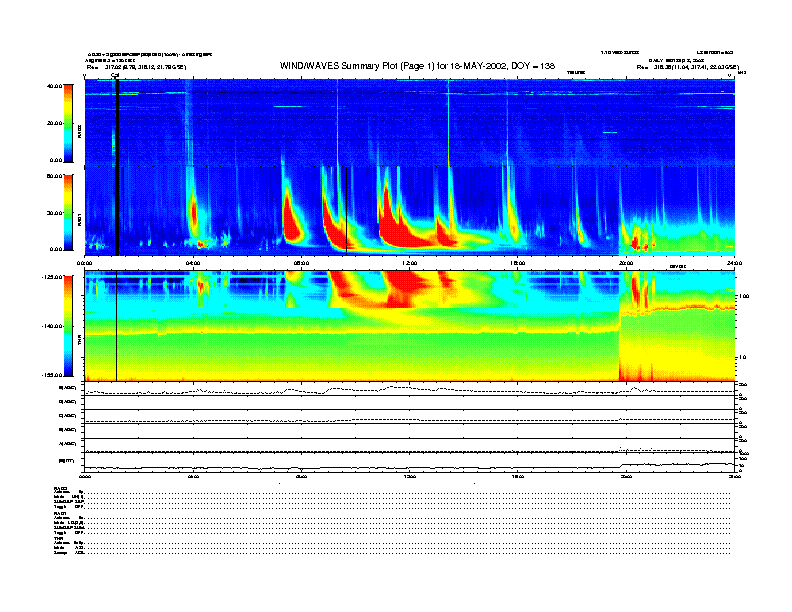
Task: Click the TNR heading in the bottom mode table
Action: click(x=58, y=538)
